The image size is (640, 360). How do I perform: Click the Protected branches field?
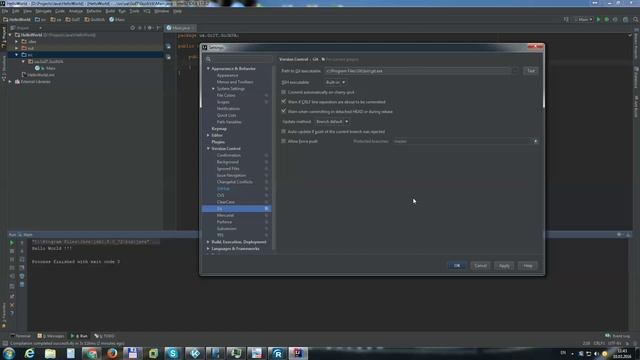click(x=462, y=141)
